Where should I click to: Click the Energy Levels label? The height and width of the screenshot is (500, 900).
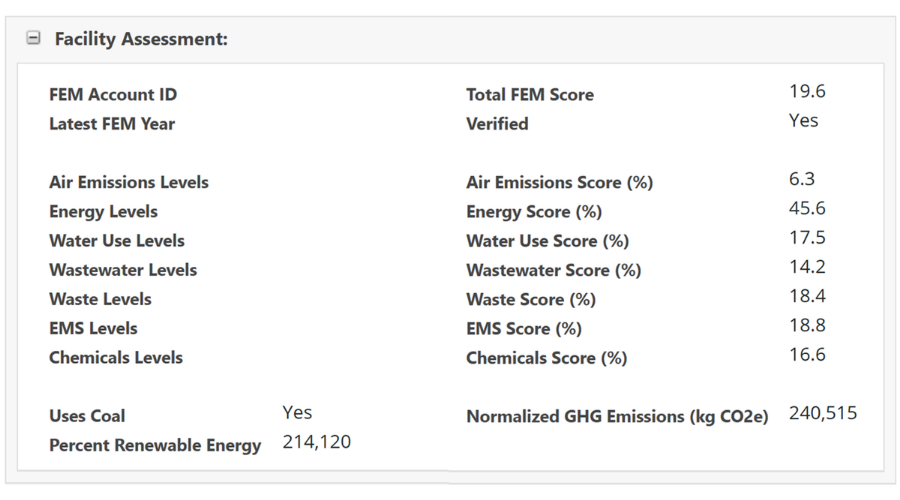click(x=103, y=211)
